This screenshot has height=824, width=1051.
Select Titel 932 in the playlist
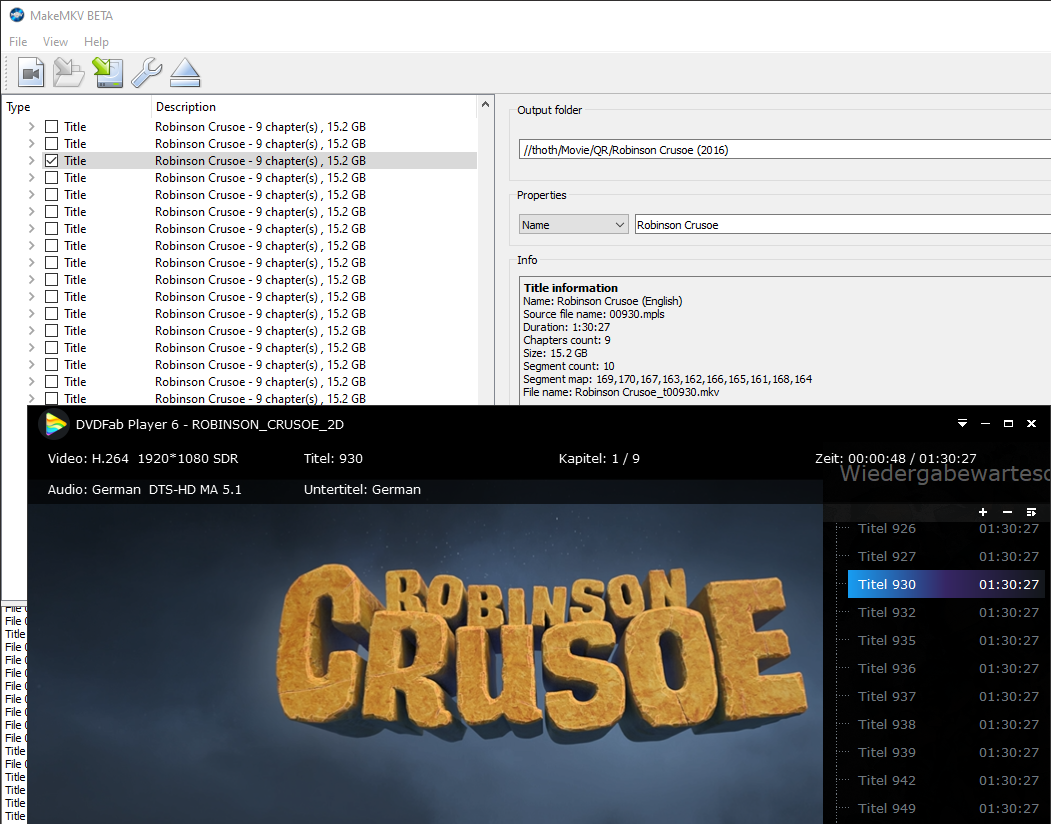point(887,612)
